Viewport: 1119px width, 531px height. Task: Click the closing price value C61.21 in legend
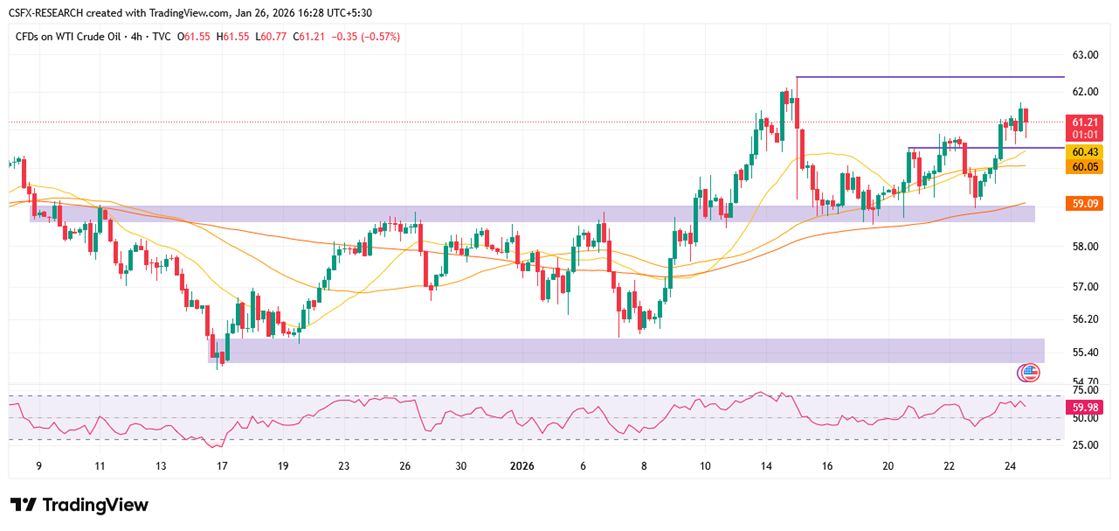point(309,36)
